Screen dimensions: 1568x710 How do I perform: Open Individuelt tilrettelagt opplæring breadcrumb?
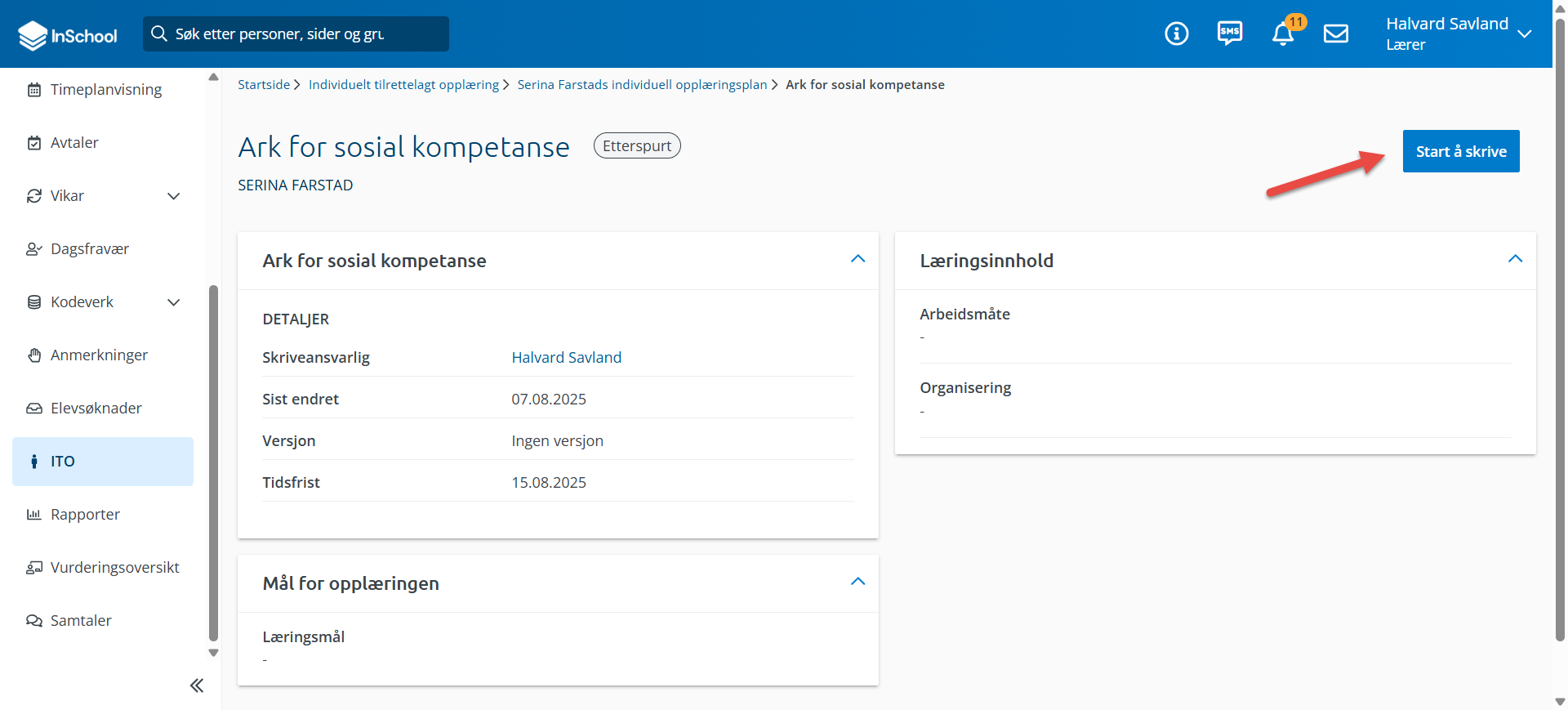(403, 85)
